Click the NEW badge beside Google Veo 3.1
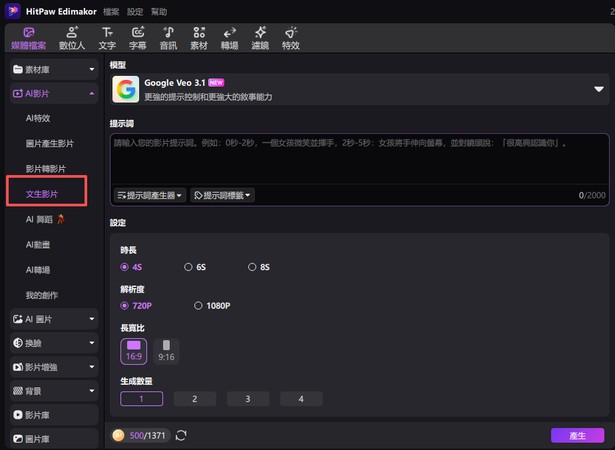This screenshot has width=615, height=450. (x=216, y=82)
